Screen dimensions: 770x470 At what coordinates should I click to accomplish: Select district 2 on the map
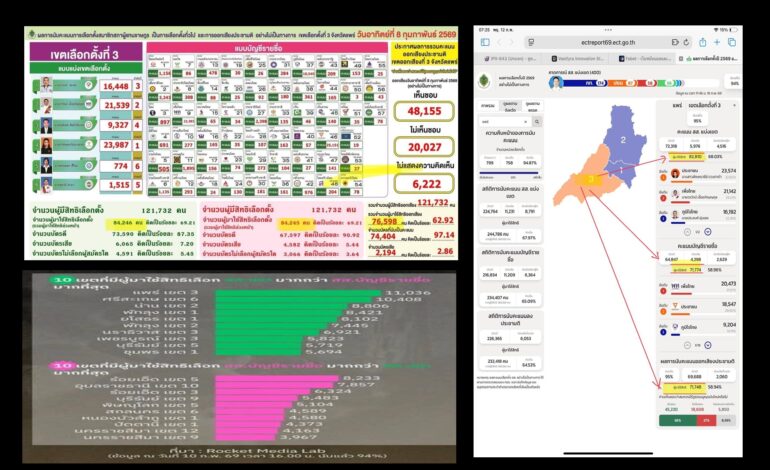coord(622,142)
